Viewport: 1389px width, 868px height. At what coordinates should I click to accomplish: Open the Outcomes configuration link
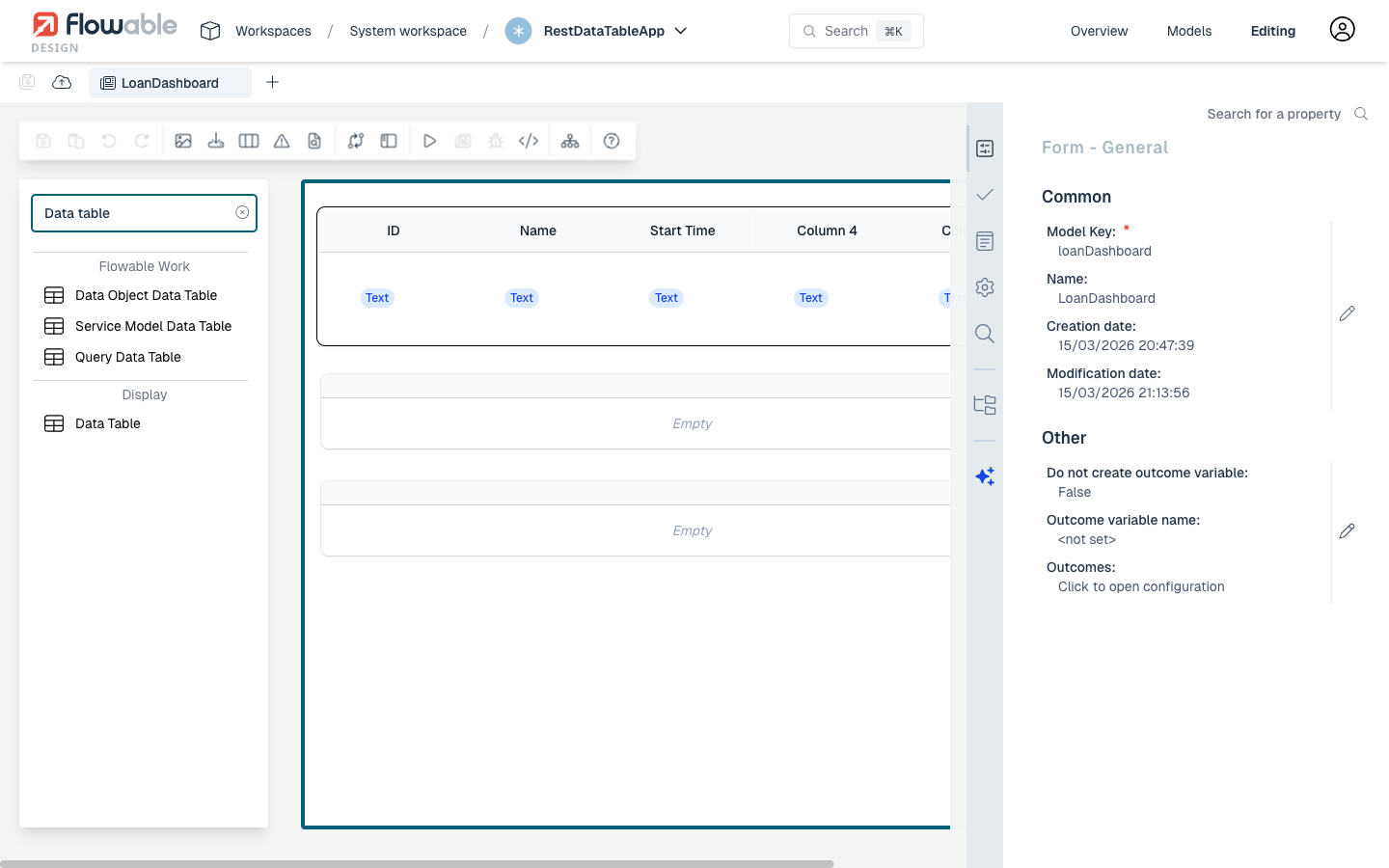point(1140,586)
